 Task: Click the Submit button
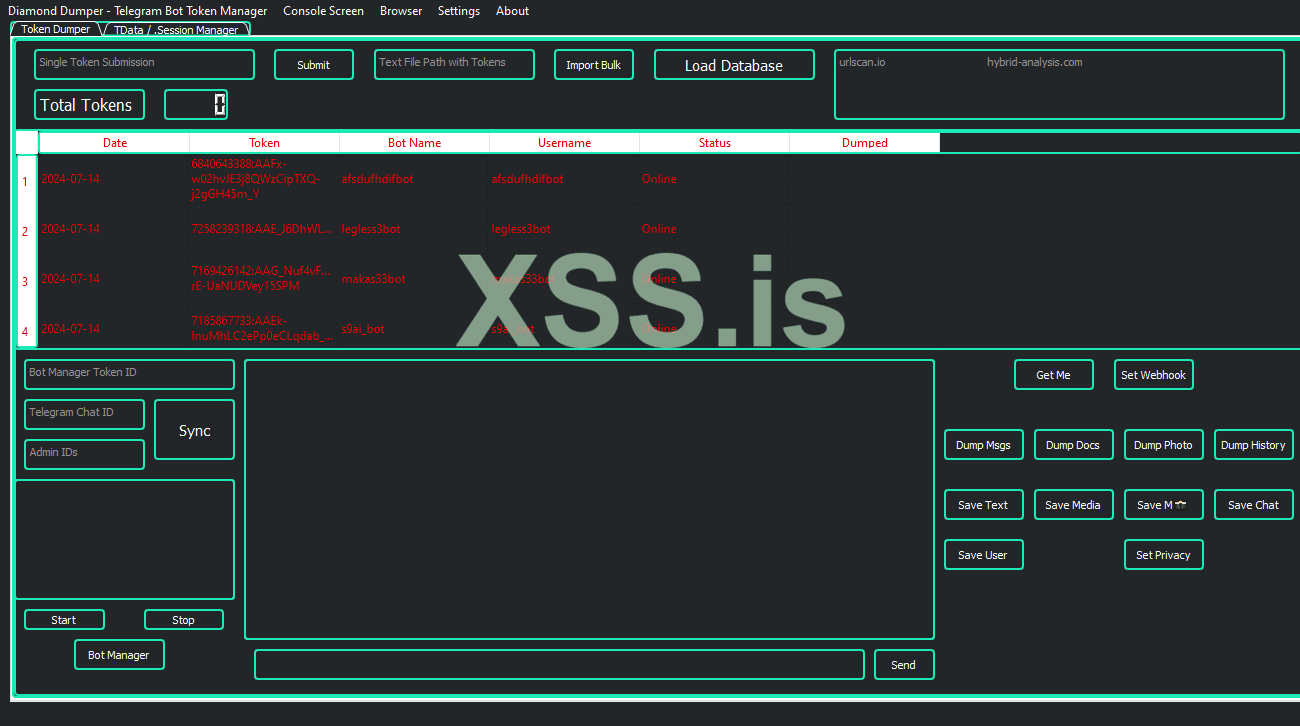point(314,64)
